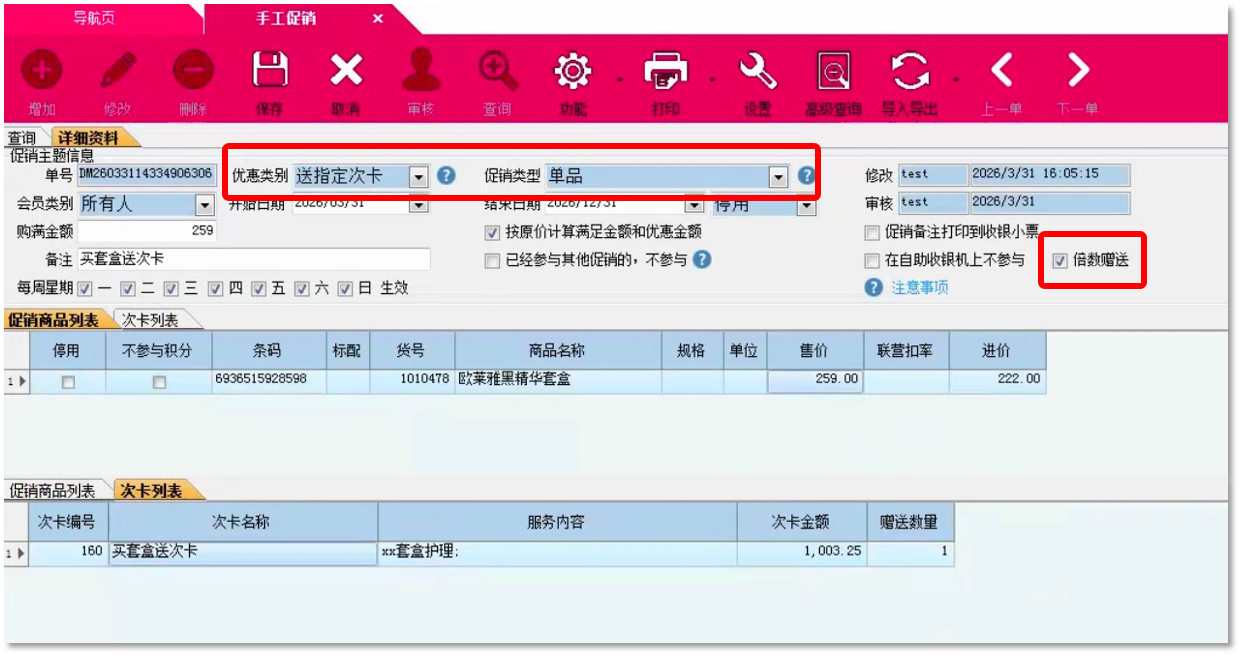Image resolution: width=1242 pixels, height=656 pixels.
Task: Open the 优惠类别 送指定次卡 dropdown
Action: click(x=419, y=177)
